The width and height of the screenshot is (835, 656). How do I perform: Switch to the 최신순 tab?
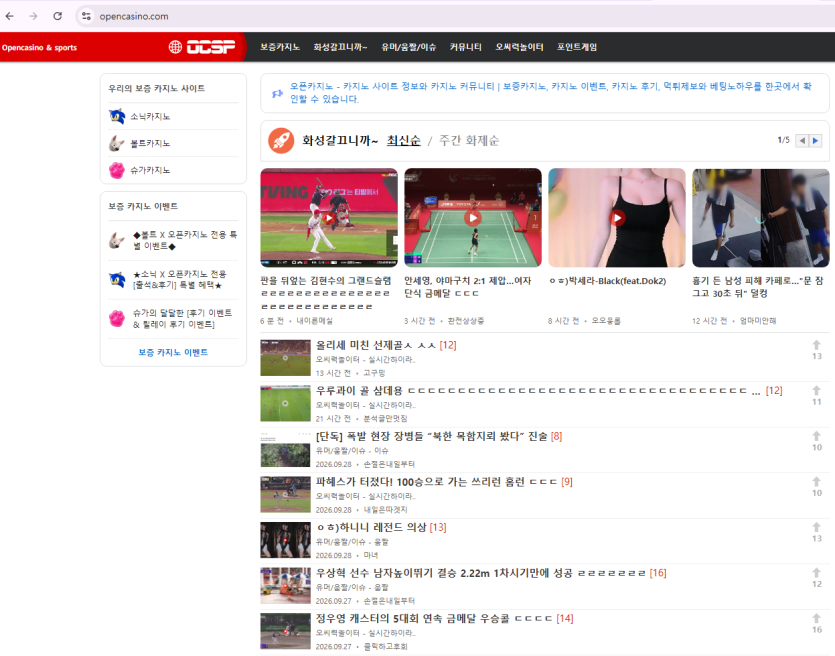tap(403, 141)
